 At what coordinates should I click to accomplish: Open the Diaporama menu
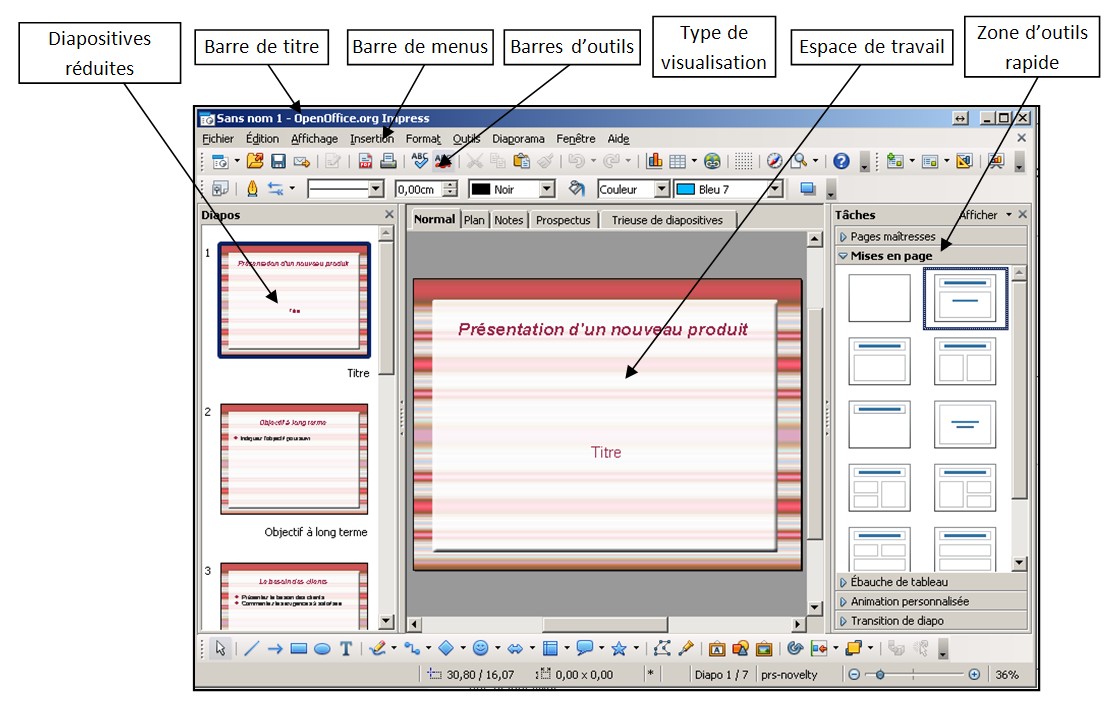[x=518, y=139]
